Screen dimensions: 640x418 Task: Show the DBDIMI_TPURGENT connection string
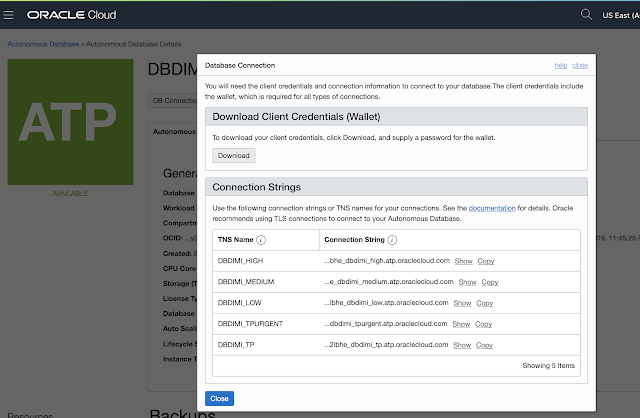pyautogui.click(x=461, y=324)
